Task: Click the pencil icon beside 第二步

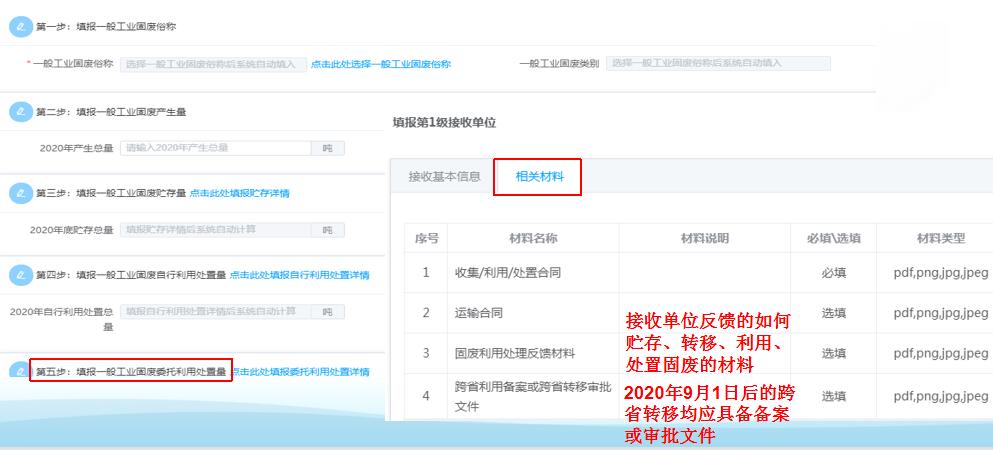Action: click(20, 111)
